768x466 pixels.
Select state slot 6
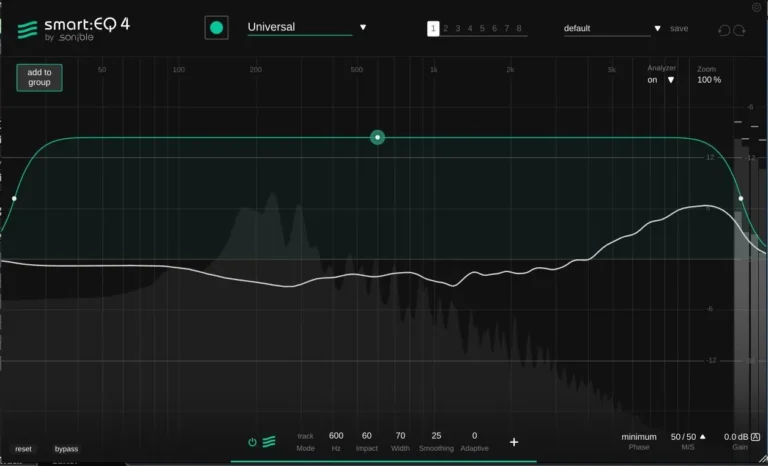pyautogui.click(x=494, y=28)
